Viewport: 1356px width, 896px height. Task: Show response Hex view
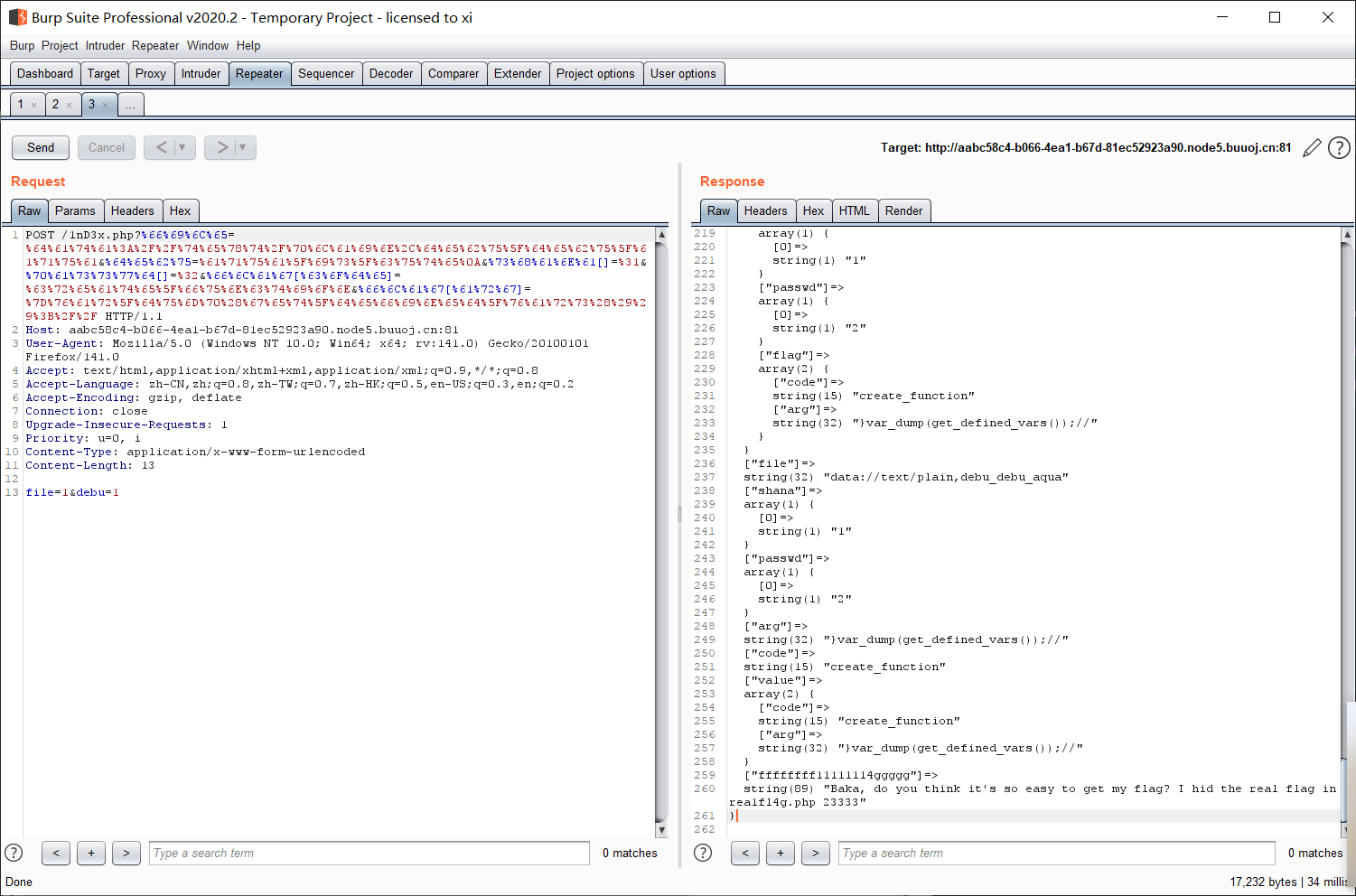(x=813, y=211)
